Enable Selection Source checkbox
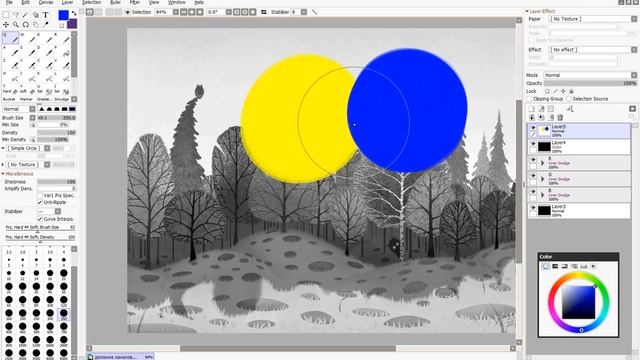The width and height of the screenshot is (640, 360). click(569, 99)
